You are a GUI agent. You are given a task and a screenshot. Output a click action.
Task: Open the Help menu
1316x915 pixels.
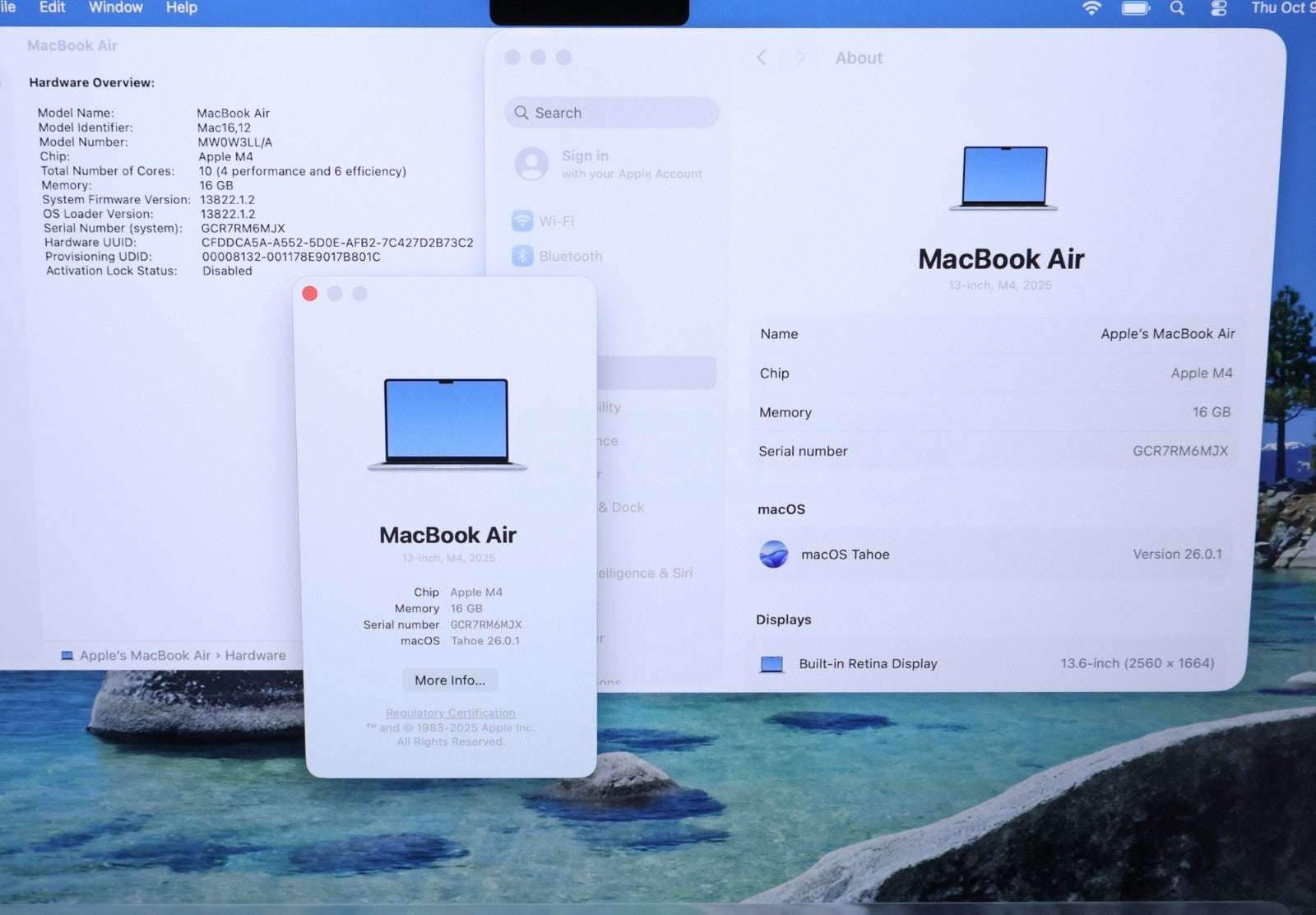click(181, 7)
